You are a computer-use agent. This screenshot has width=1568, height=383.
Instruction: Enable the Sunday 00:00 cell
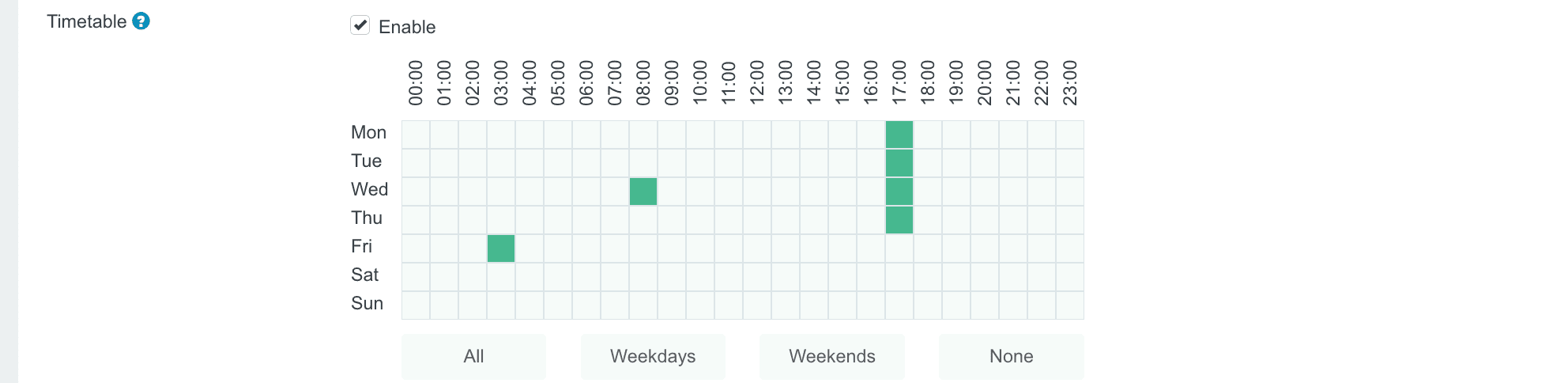tap(416, 305)
